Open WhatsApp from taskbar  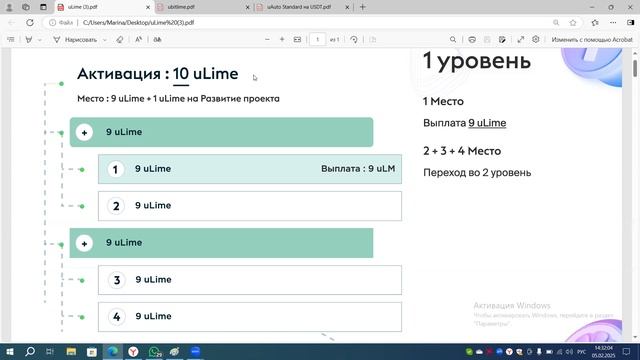tap(154, 351)
